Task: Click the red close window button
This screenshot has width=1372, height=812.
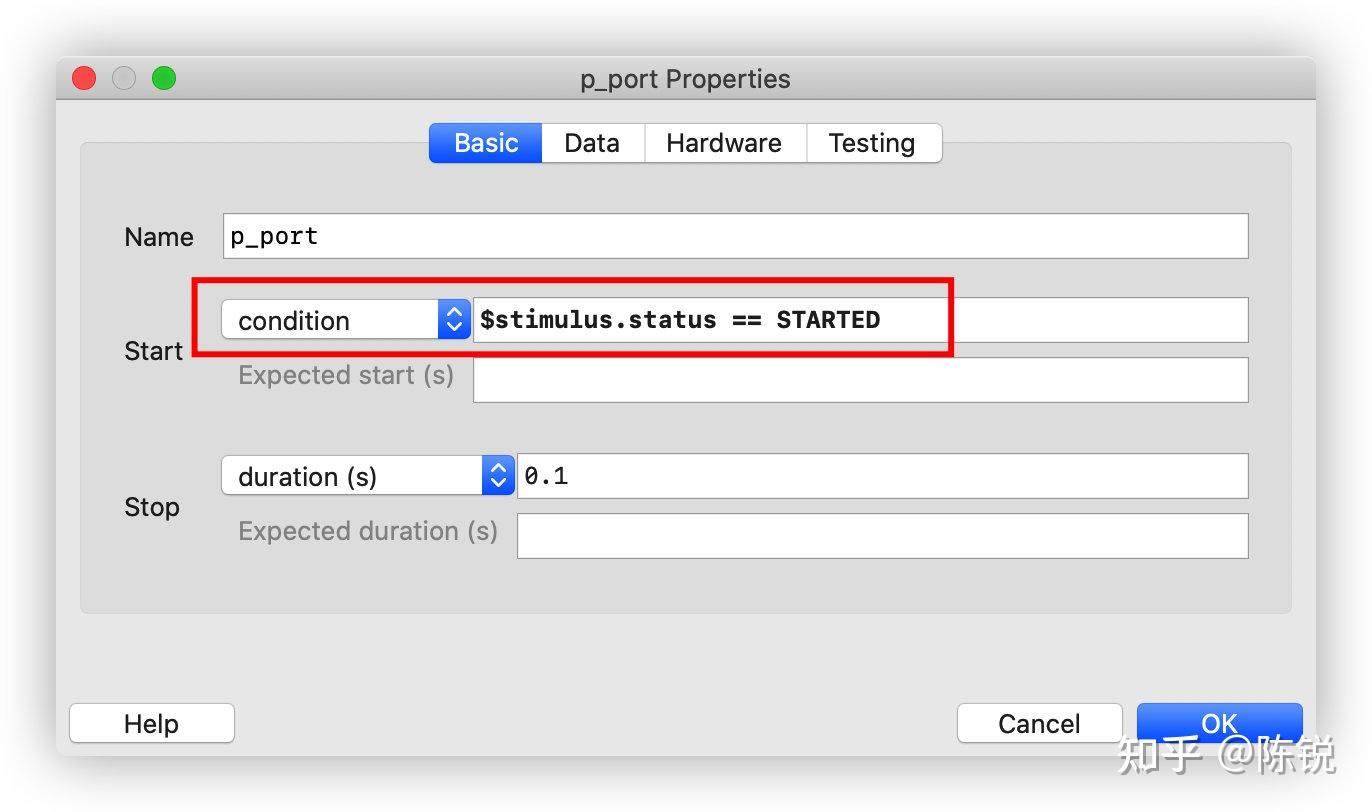Action: pos(84,78)
